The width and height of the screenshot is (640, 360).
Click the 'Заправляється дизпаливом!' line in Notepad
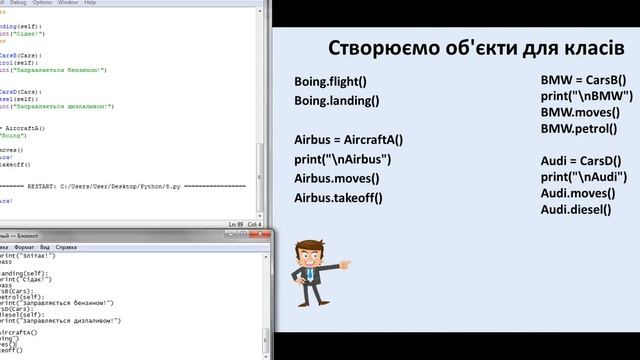[x=60, y=321]
